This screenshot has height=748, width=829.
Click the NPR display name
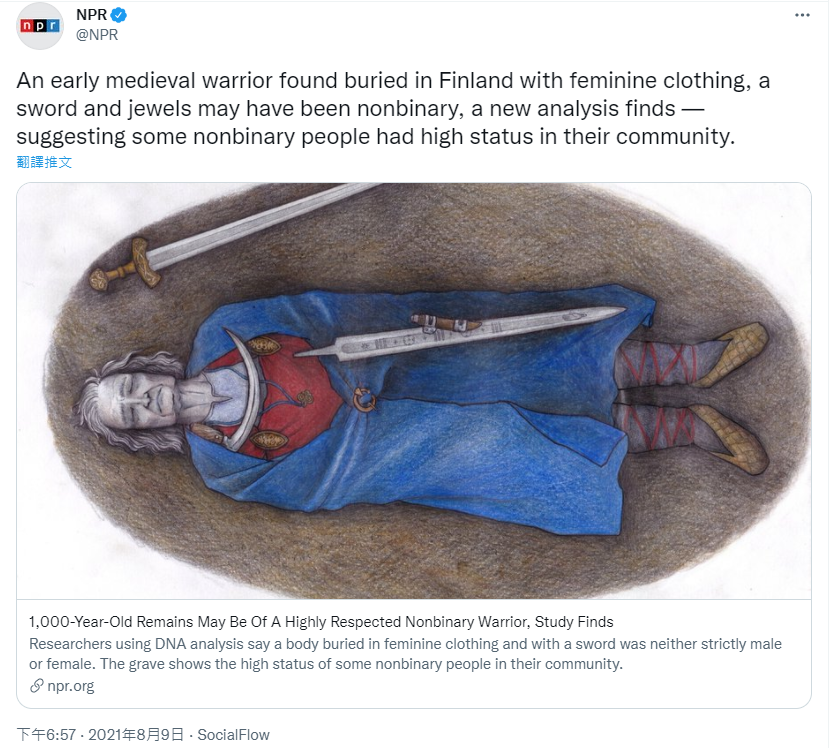coord(91,15)
